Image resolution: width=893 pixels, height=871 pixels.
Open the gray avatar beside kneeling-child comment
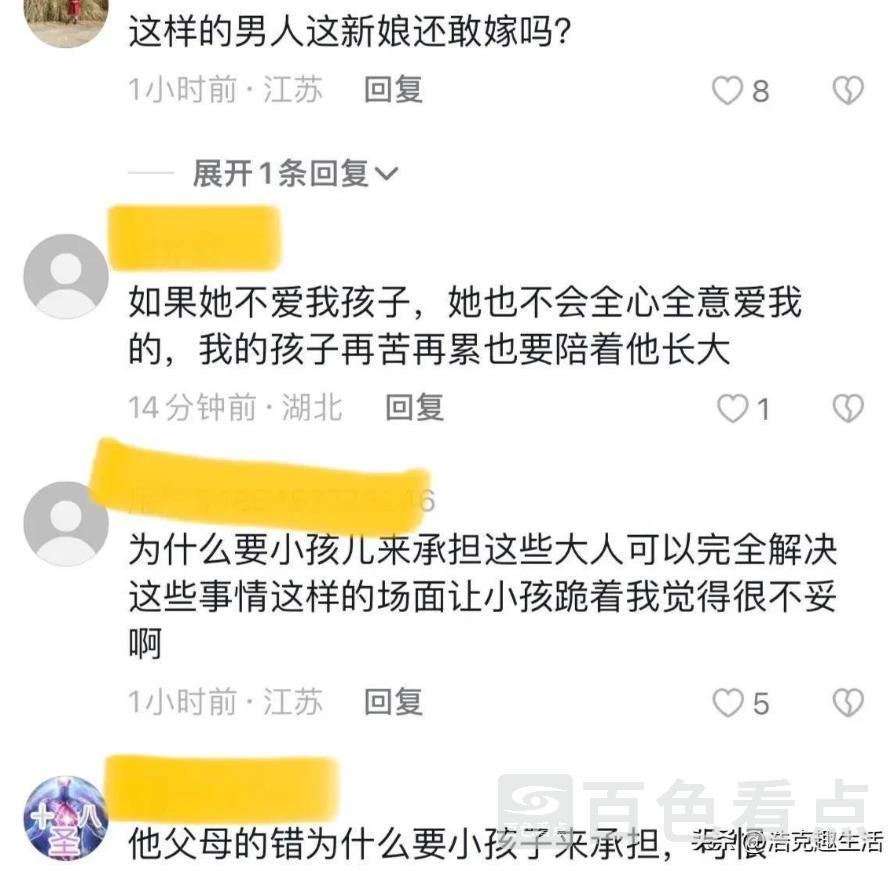[66, 524]
